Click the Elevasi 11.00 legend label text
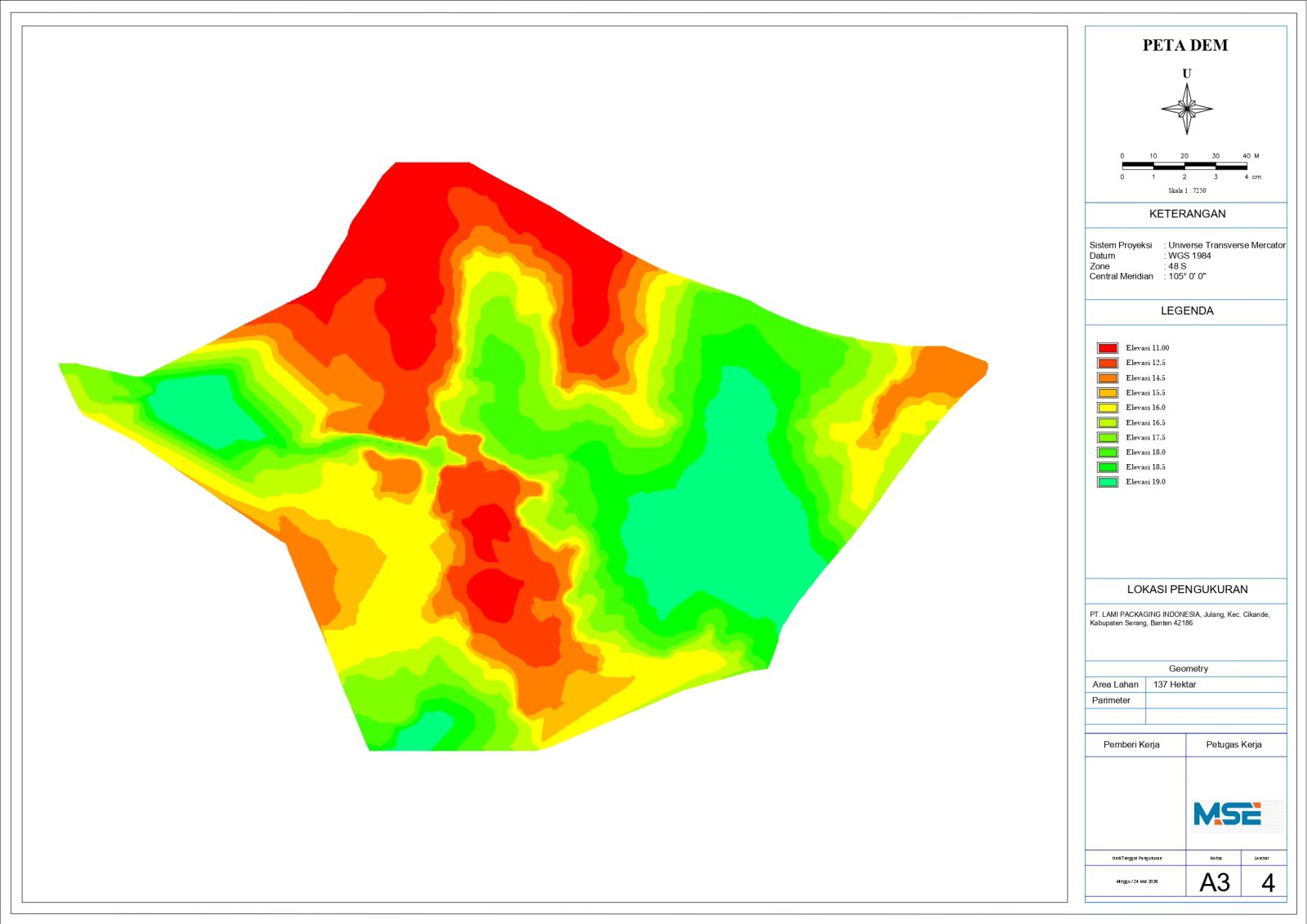The height and width of the screenshot is (924, 1307). 1147,348
